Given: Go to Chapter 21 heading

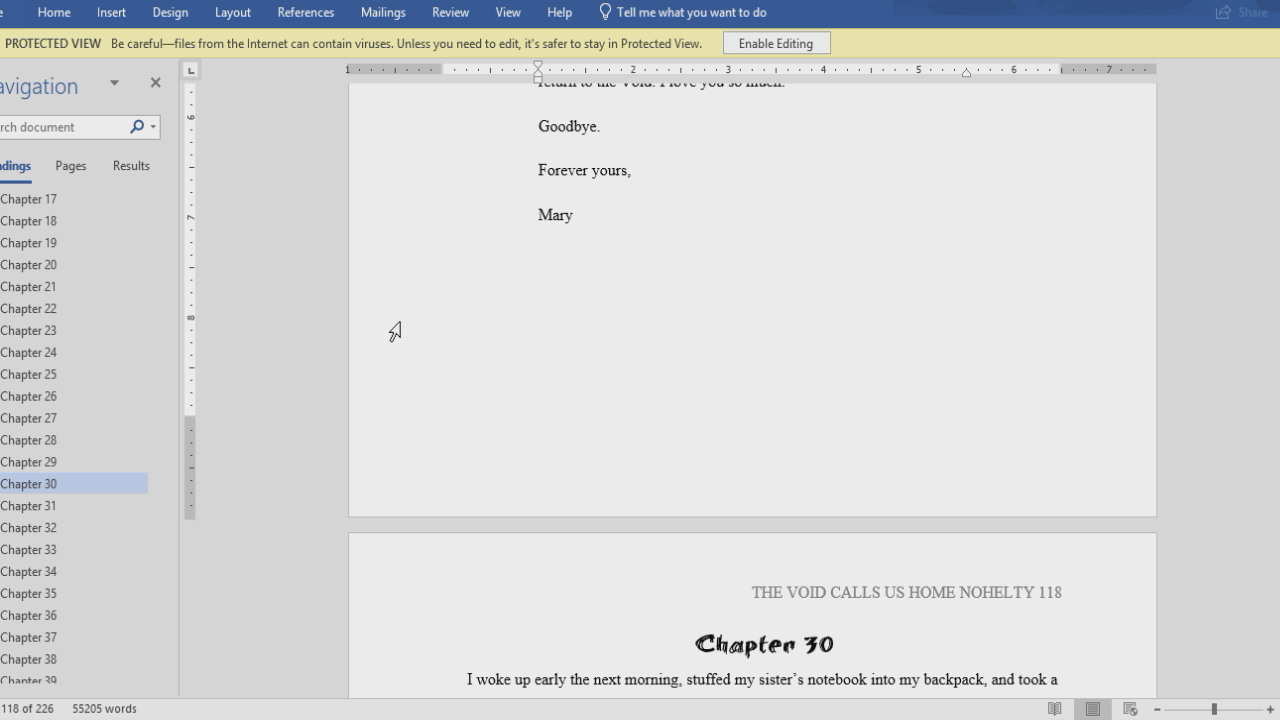Looking at the screenshot, I should coord(28,287).
